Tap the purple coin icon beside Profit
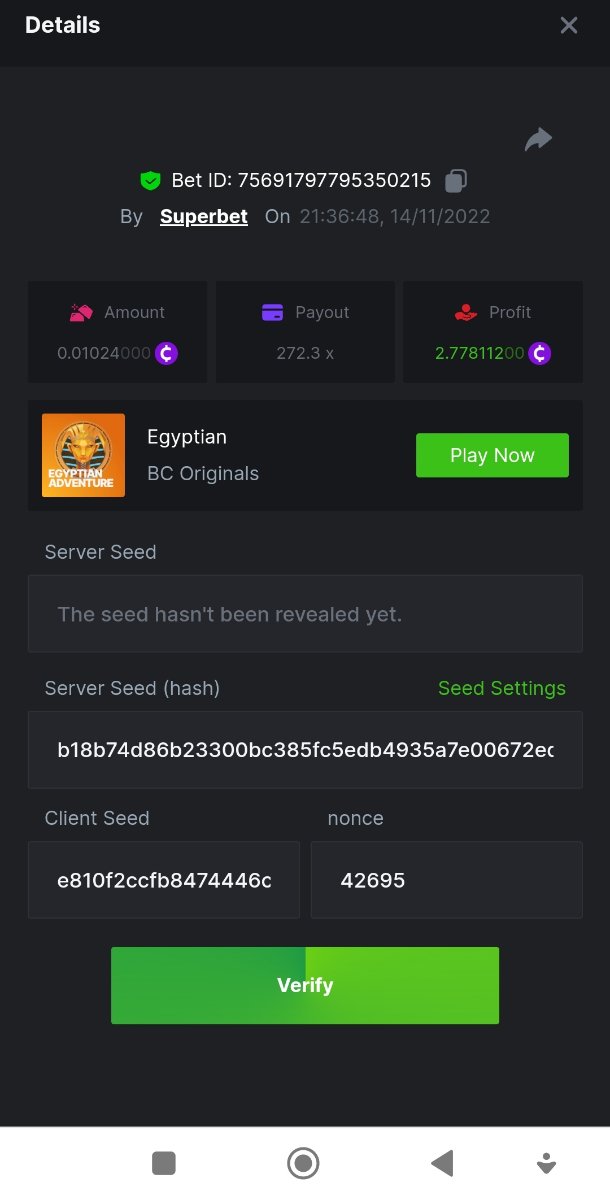The image size is (610, 1200). 540,353
